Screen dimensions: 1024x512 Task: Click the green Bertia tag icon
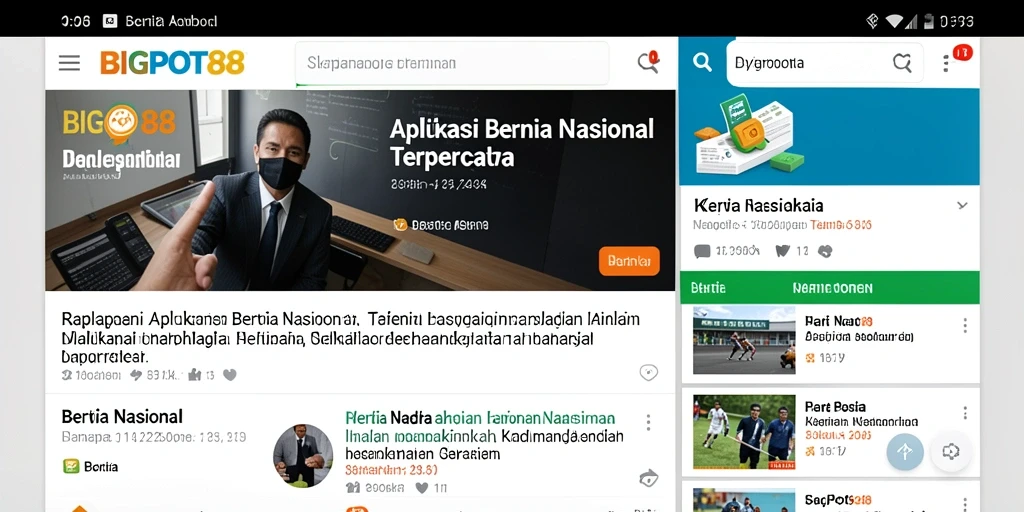point(71,466)
